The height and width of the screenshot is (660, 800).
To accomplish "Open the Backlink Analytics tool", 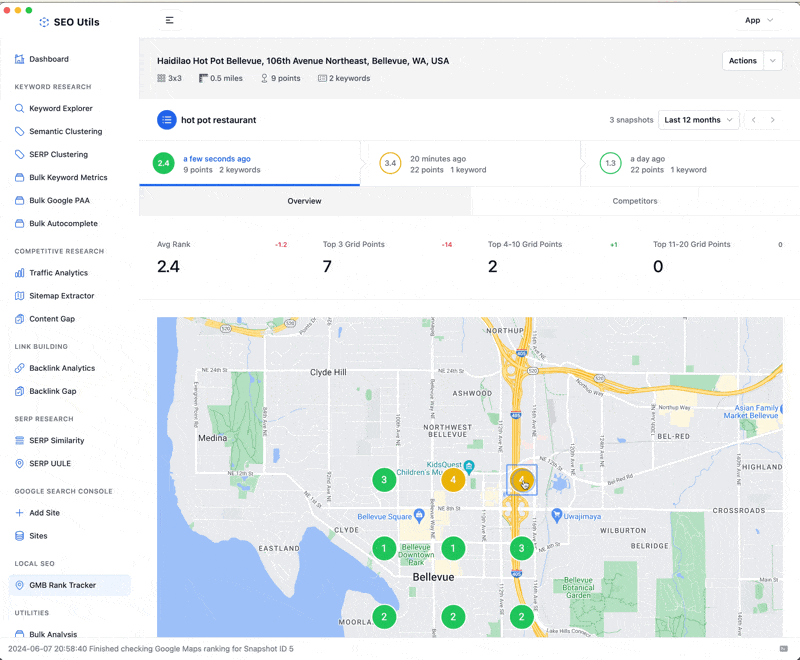I will [62, 368].
